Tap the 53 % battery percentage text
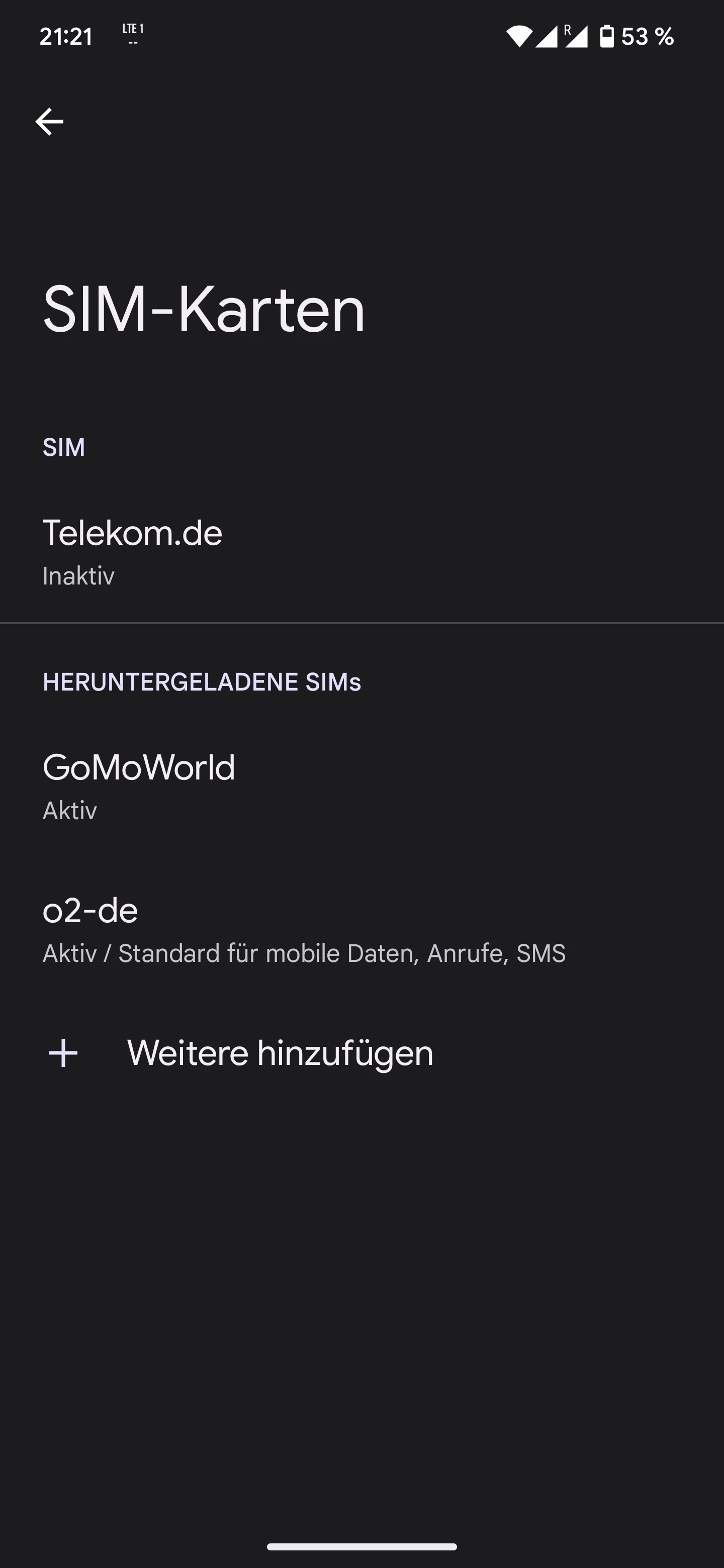The width and height of the screenshot is (724, 1568). pyautogui.click(x=648, y=37)
